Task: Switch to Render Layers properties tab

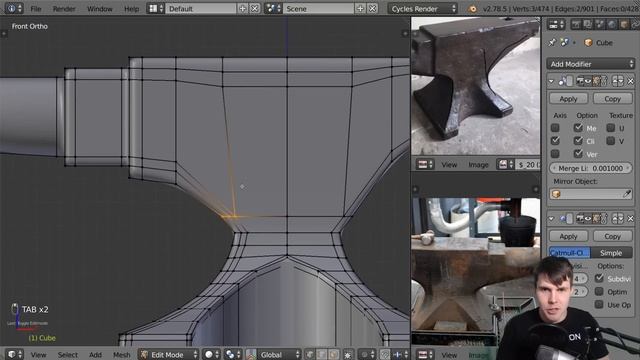Action: tap(587, 24)
